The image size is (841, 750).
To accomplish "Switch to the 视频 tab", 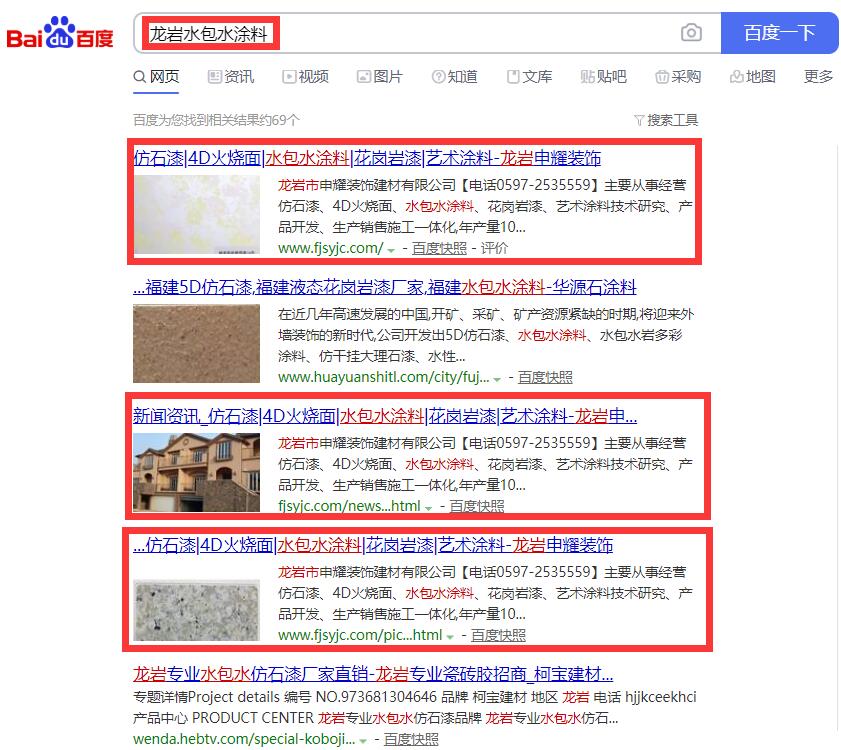I will pos(305,77).
